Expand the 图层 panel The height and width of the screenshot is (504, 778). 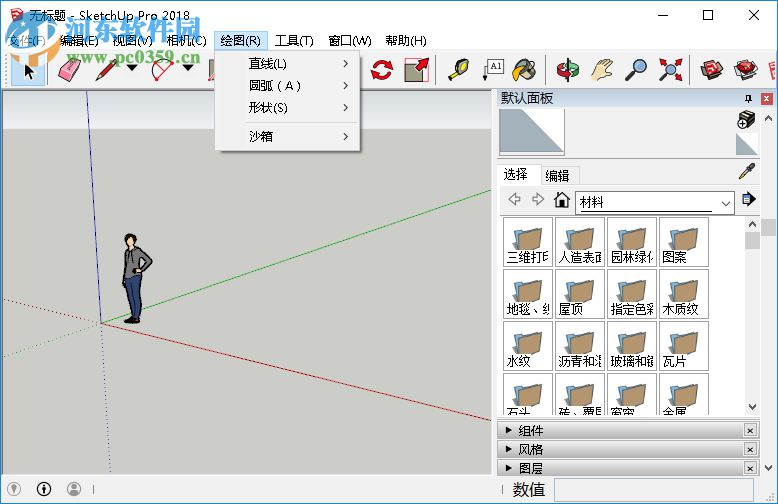[508, 467]
